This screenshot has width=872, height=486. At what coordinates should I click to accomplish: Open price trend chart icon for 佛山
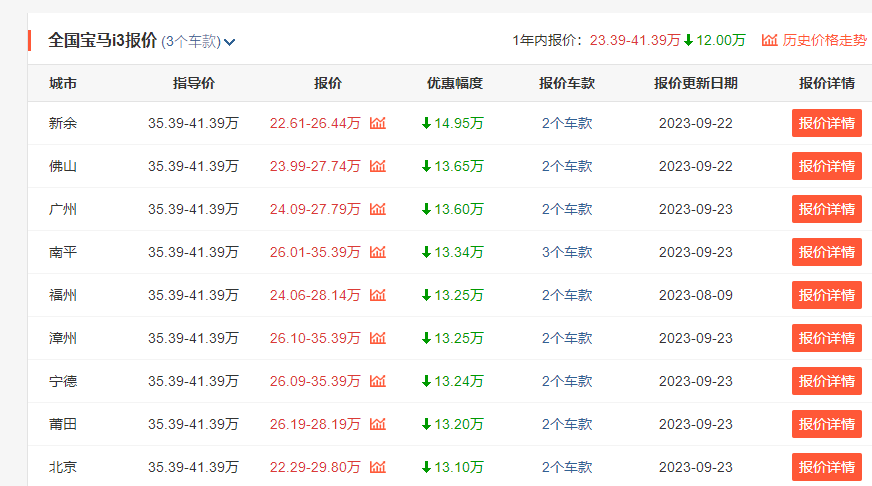(x=378, y=166)
